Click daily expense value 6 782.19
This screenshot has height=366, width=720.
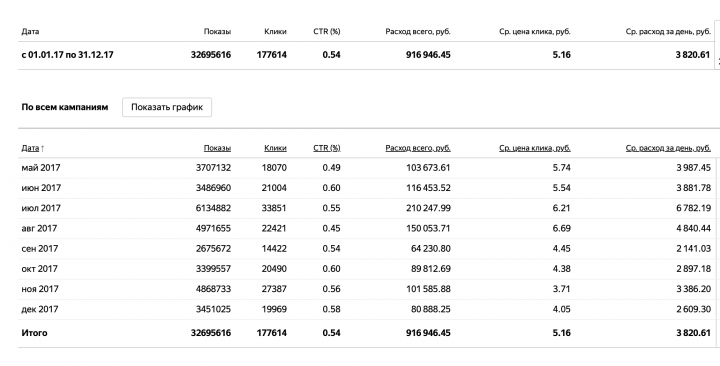click(x=693, y=208)
